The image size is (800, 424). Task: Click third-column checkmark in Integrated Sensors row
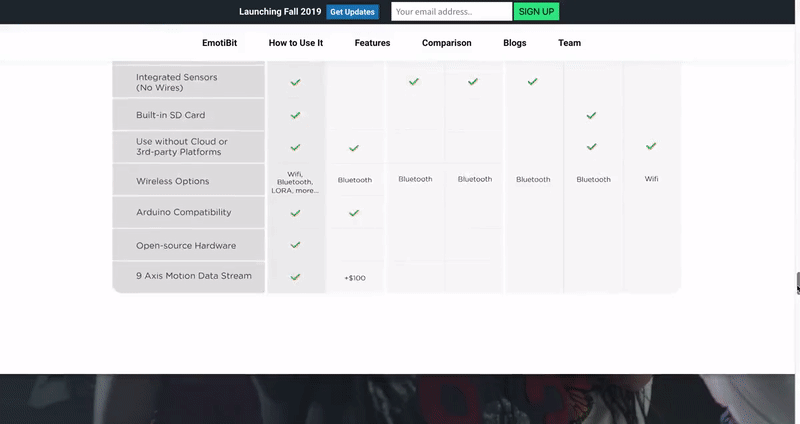(x=414, y=82)
